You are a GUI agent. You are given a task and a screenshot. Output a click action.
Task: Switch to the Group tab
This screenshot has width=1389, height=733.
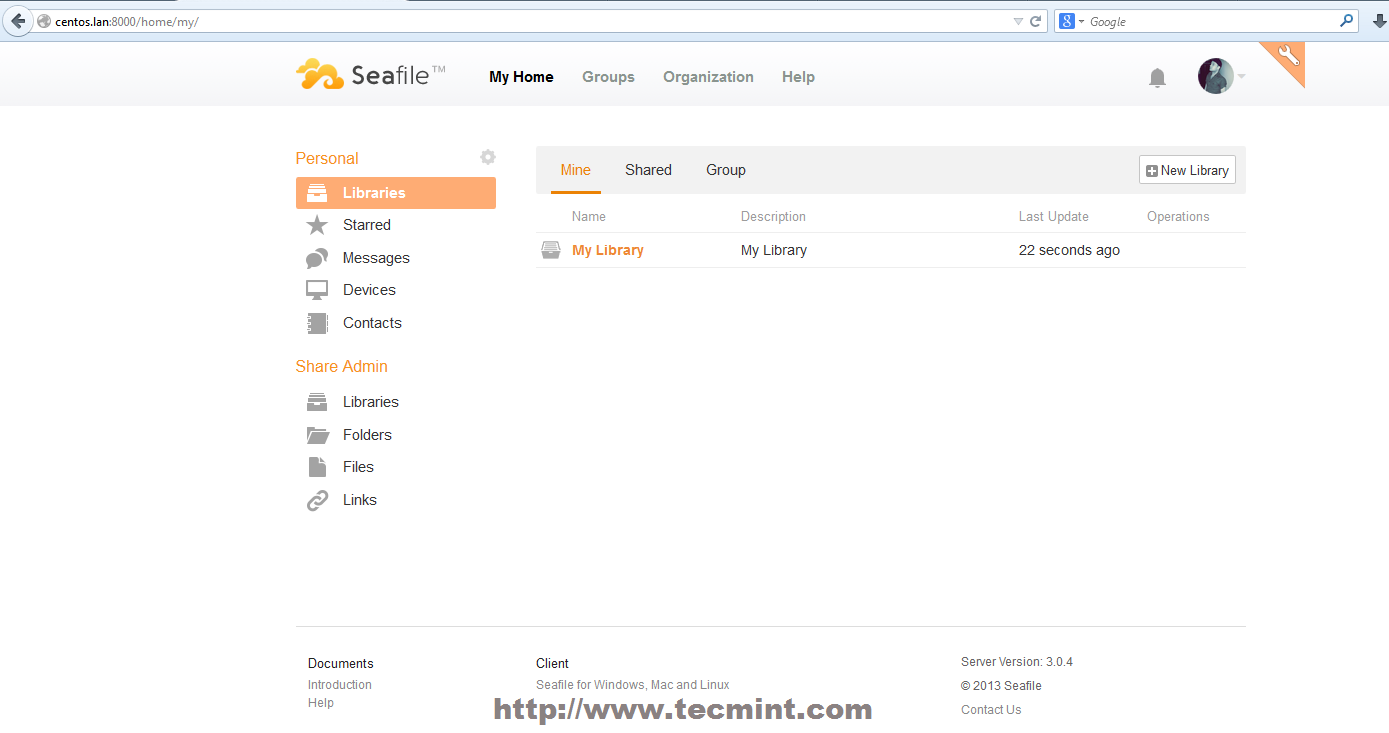tap(726, 170)
